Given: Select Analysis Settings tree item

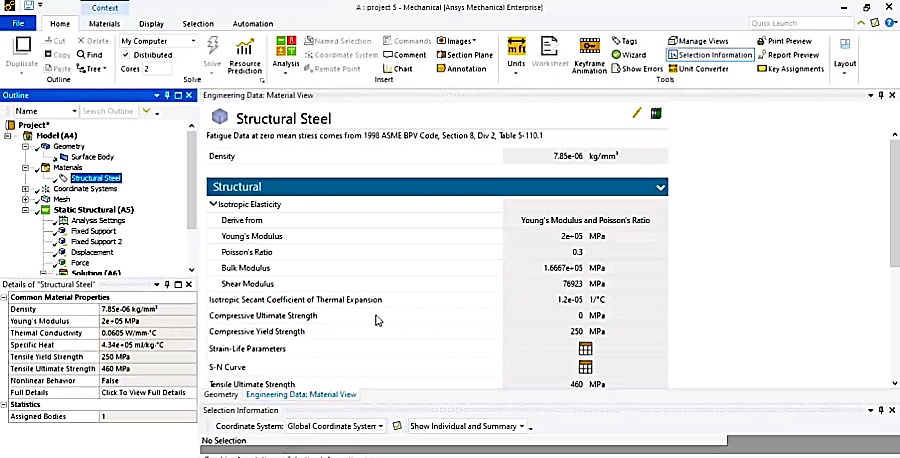Looking at the screenshot, I should [98, 220].
